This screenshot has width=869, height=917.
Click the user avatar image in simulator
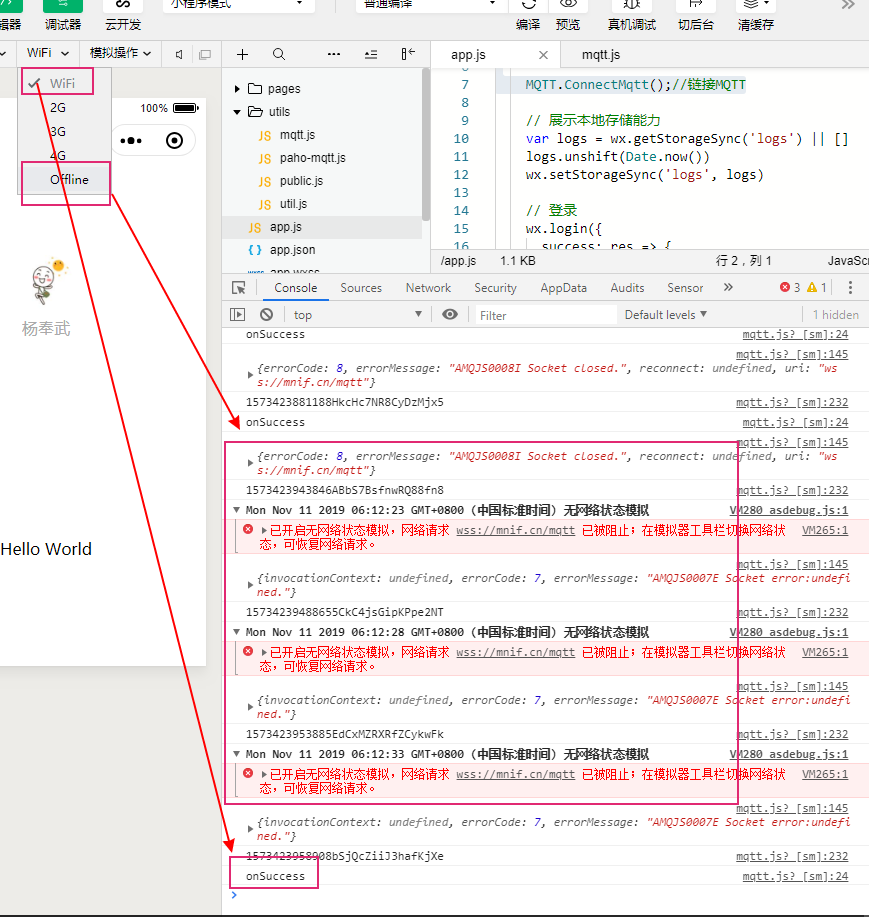(x=49, y=281)
